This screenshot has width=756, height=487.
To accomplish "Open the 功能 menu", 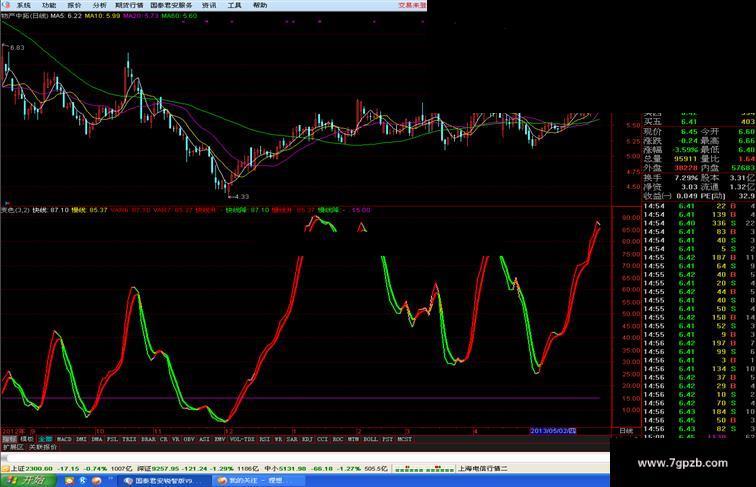I will (49, 5).
